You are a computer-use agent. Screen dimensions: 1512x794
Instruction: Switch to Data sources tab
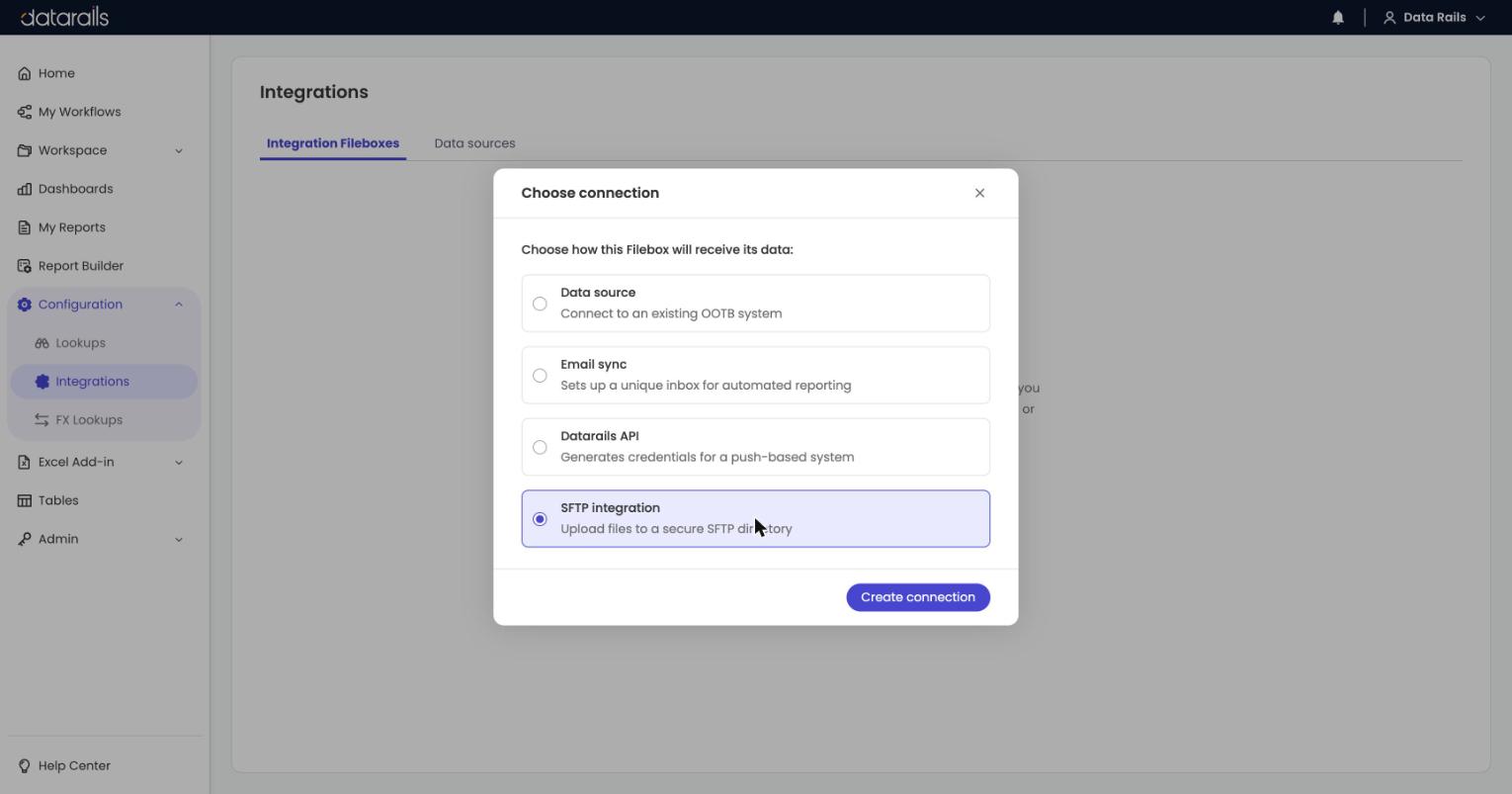point(474,143)
